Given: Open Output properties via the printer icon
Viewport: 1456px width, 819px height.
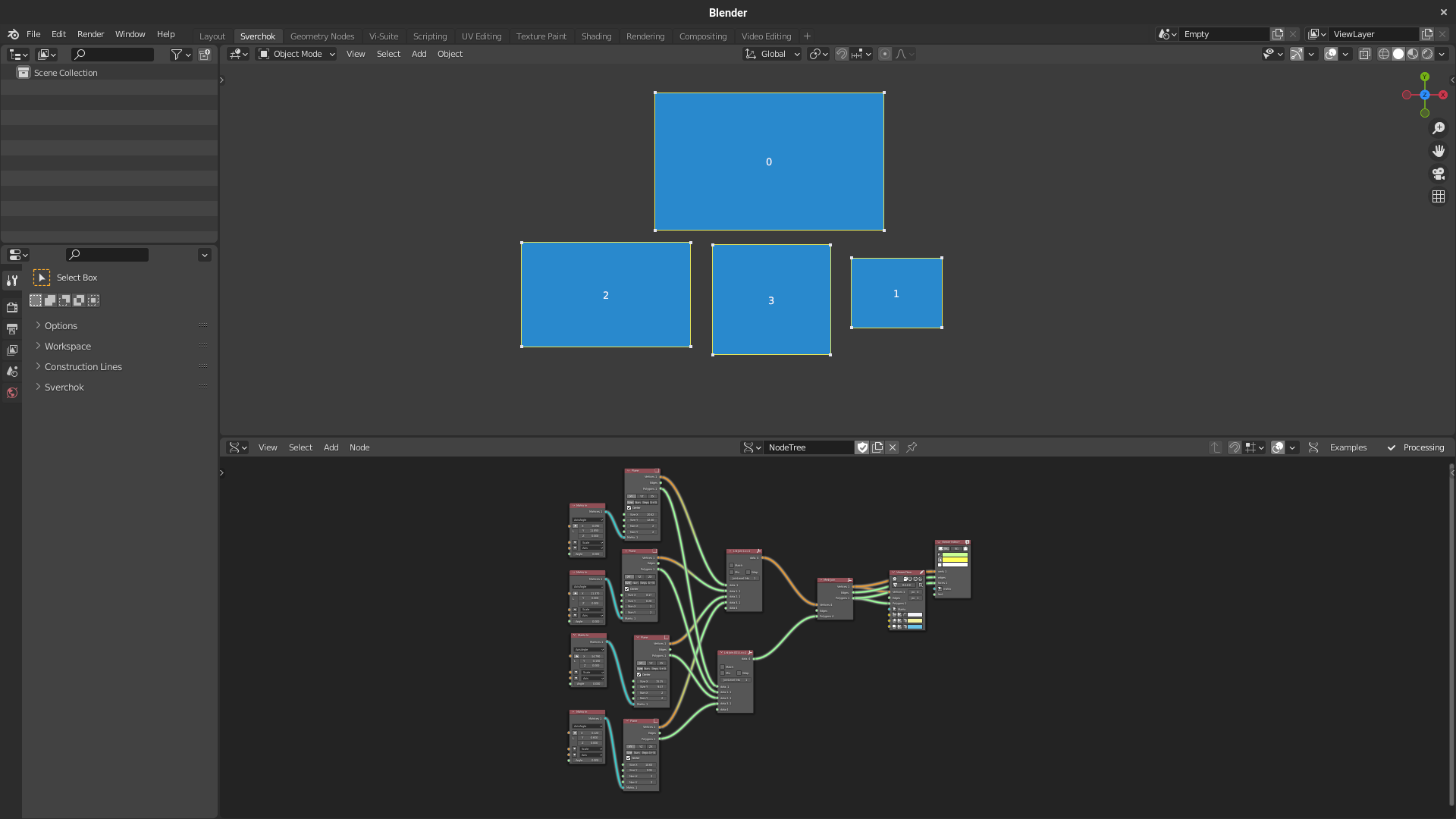Looking at the screenshot, I should pos(12,329).
